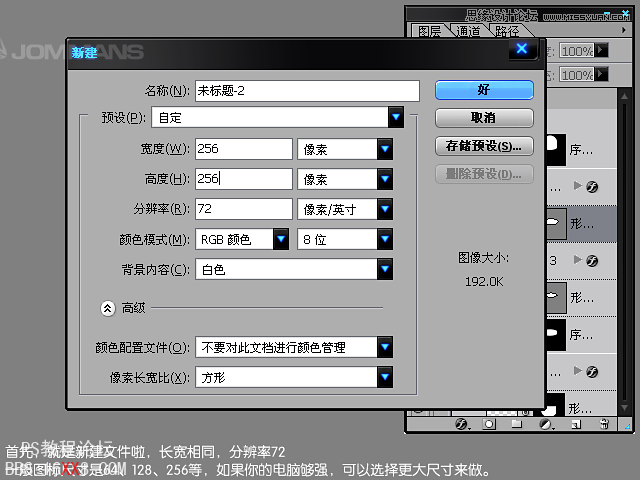Click the 存储预设 save preset button

(484, 146)
